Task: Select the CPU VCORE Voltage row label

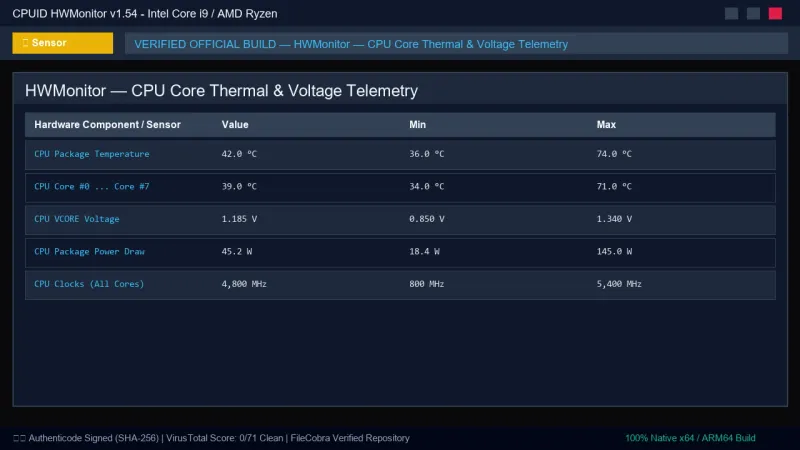Action: tap(77, 219)
